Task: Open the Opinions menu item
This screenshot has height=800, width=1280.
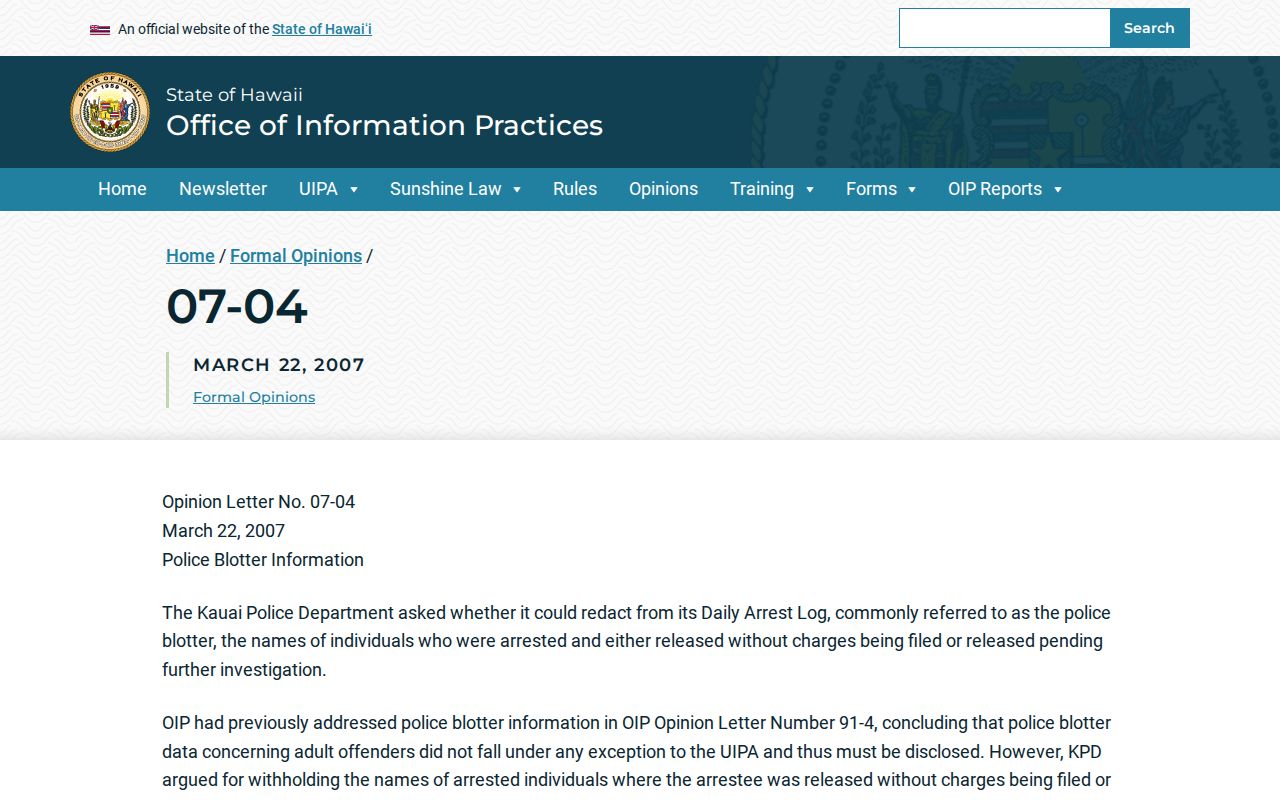Action: click(x=663, y=189)
